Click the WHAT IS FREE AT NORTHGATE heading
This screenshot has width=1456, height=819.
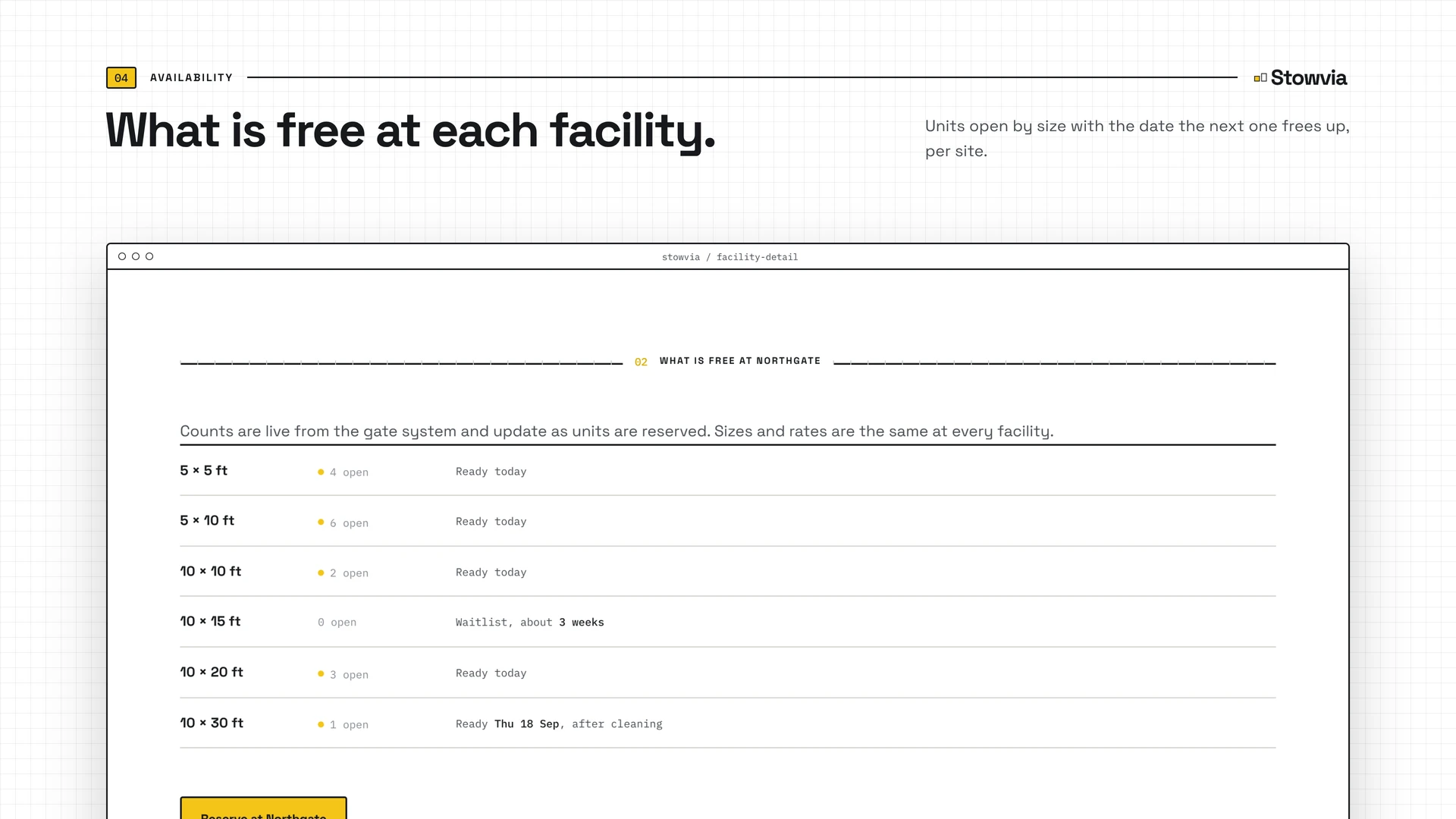(740, 361)
